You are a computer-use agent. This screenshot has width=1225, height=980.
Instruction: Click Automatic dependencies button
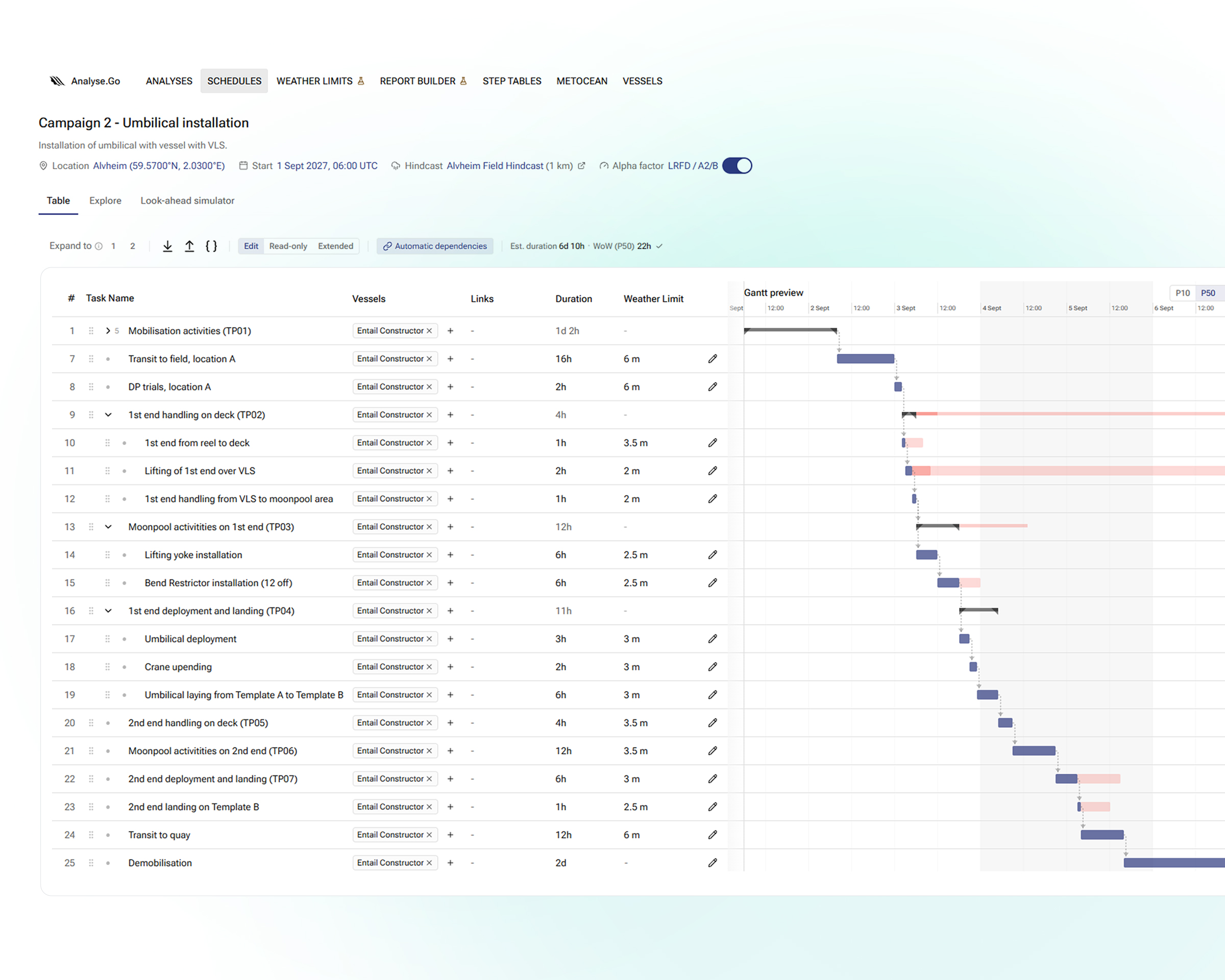(435, 246)
